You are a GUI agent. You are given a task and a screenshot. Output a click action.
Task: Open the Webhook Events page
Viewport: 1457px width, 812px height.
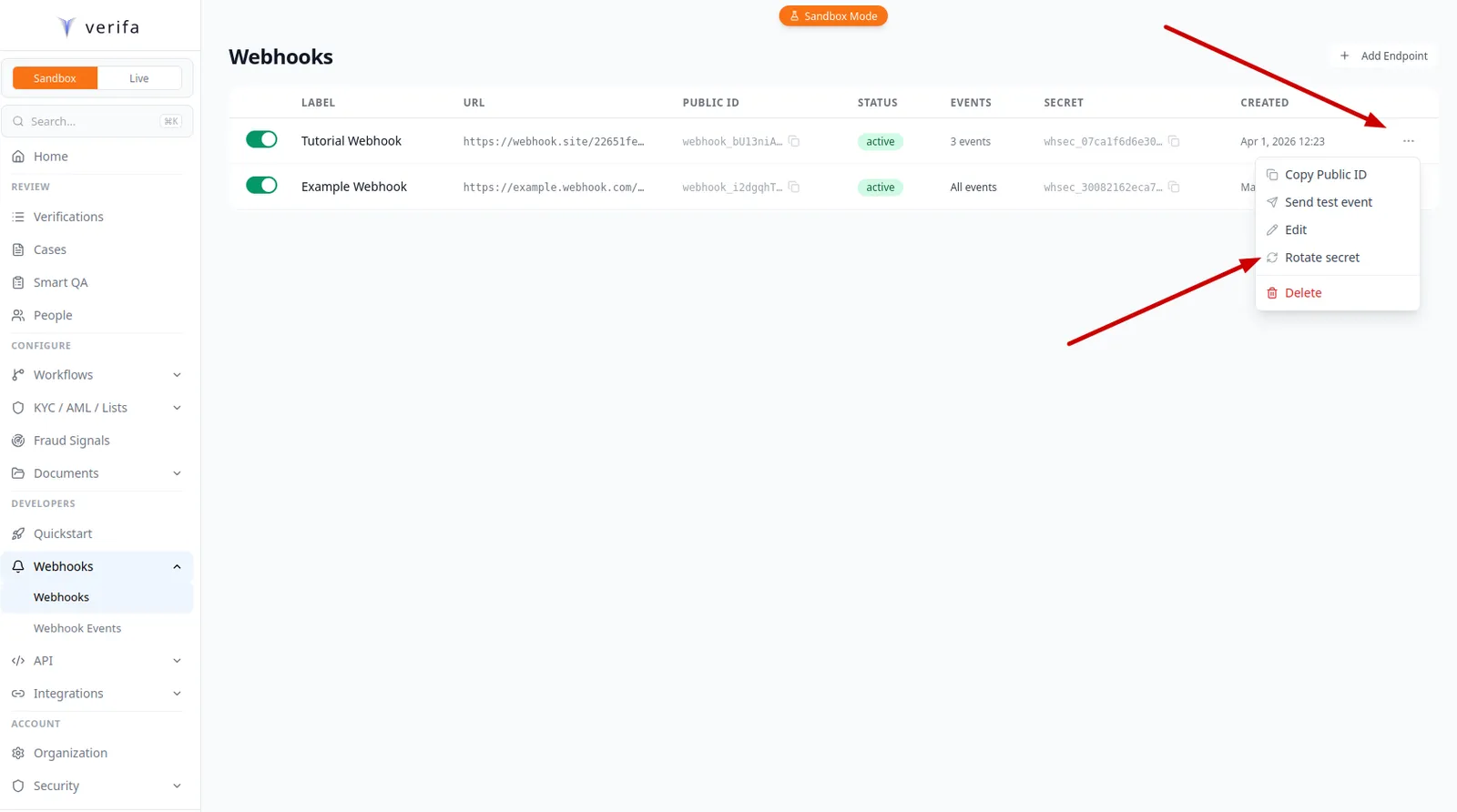pos(77,628)
